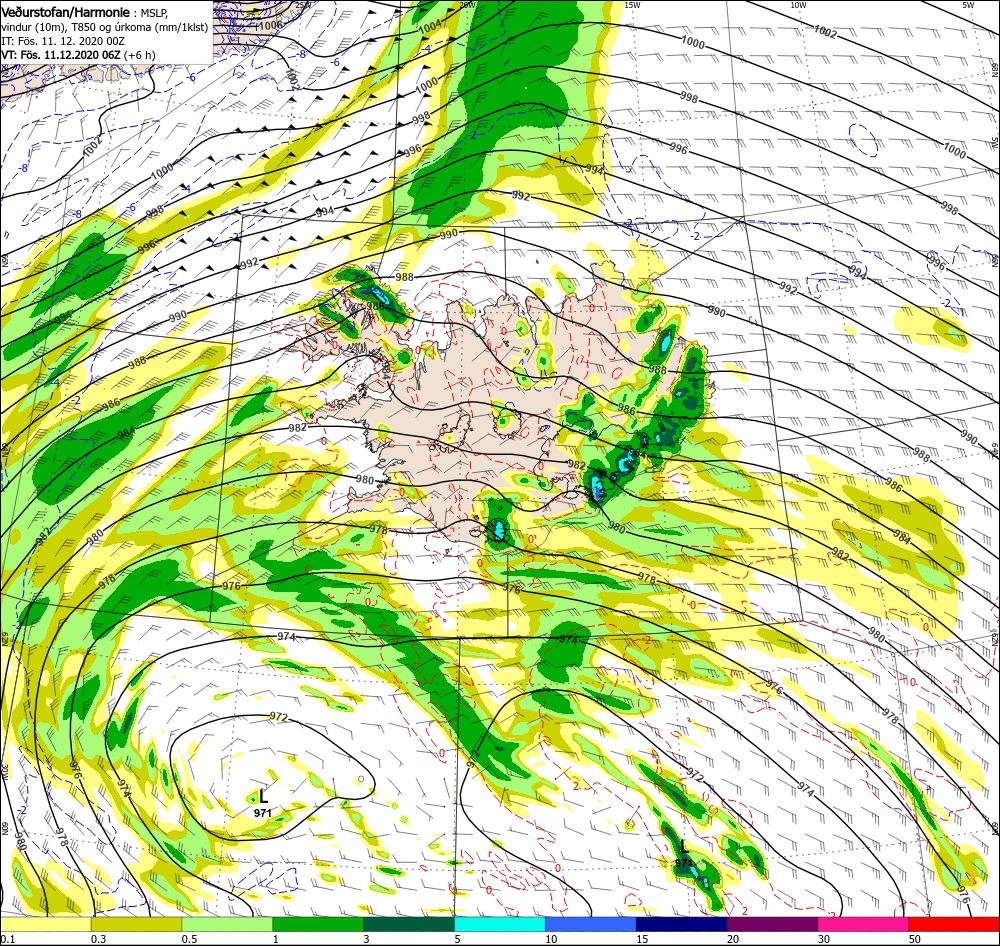Viewport: 1000px width, 946px height.
Task: Click the L low marker southwest of Iceland
Action: point(263,796)
